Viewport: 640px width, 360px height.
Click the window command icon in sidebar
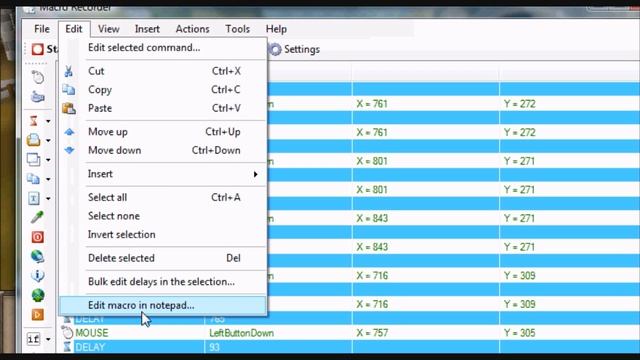[x=34, y=159]
